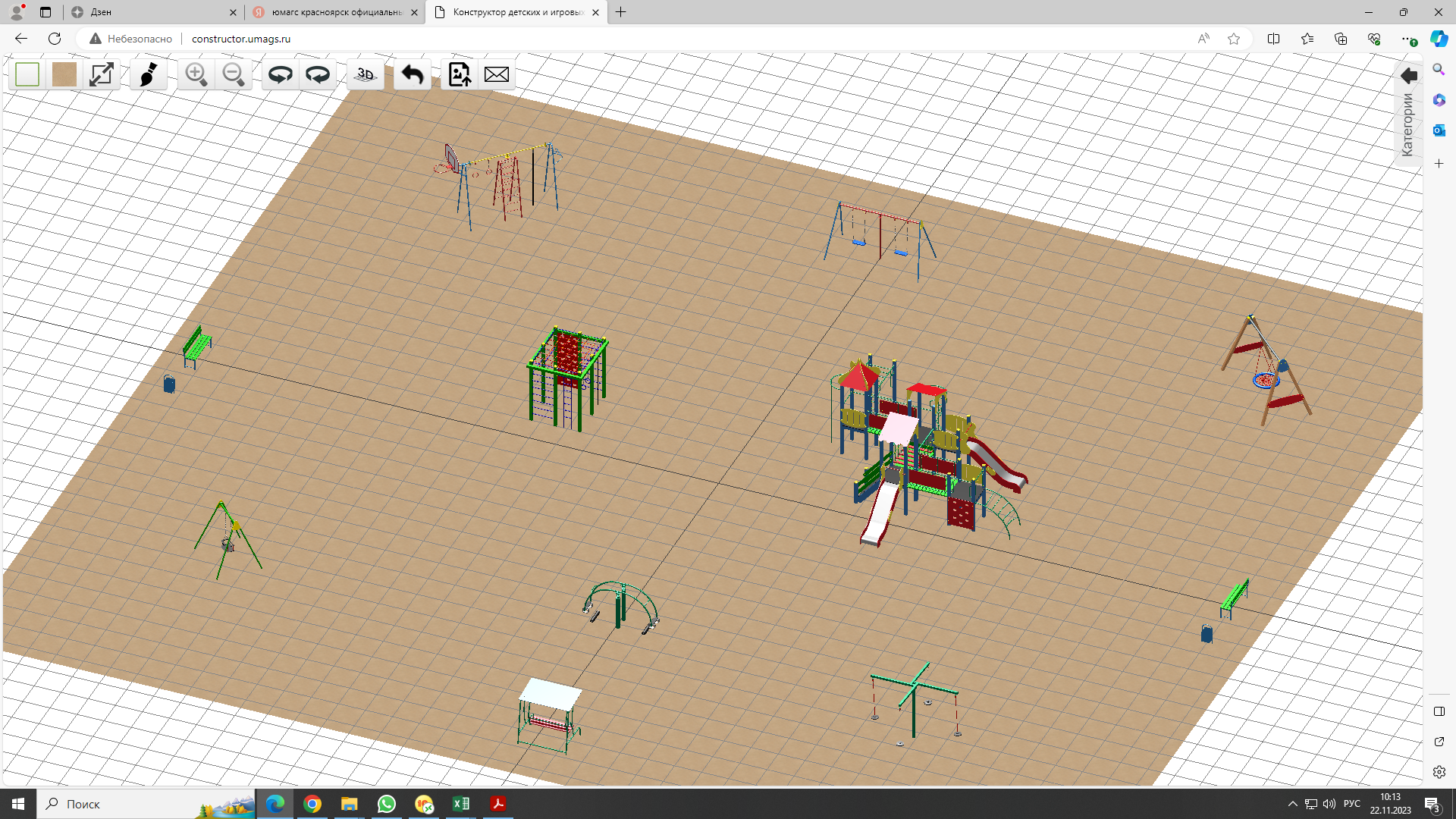
Task: Reload the constructor page
Action: coord(55,39)
